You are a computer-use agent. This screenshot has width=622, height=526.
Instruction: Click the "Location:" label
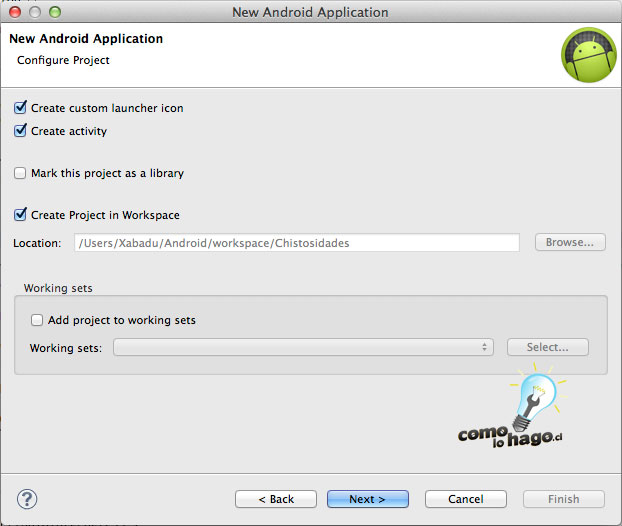[x=37, y=243]
